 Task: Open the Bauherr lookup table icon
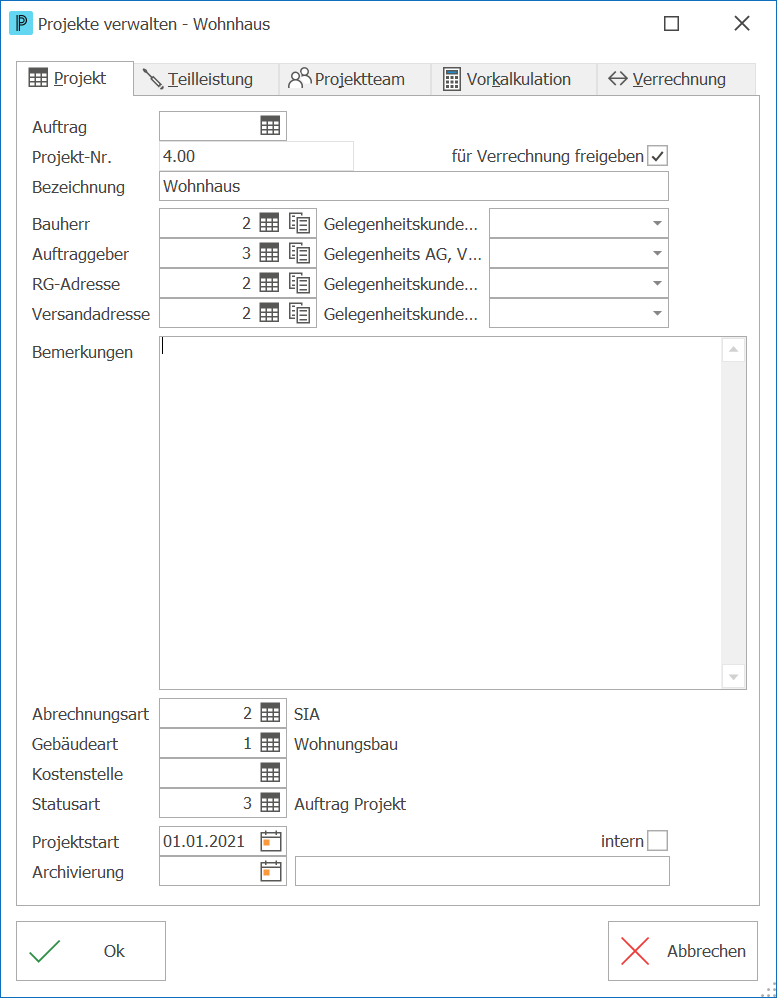[x=269, y=223]
